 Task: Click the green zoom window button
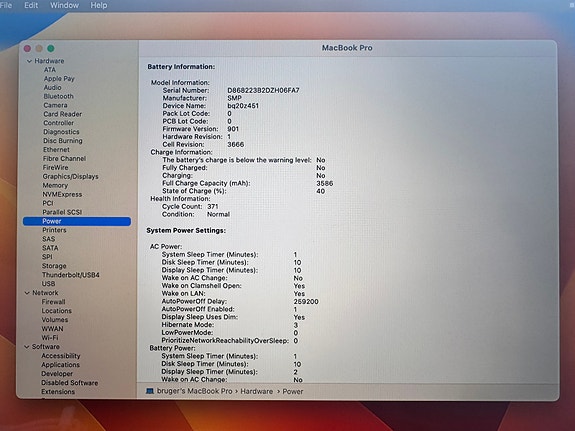coord(51,48)
